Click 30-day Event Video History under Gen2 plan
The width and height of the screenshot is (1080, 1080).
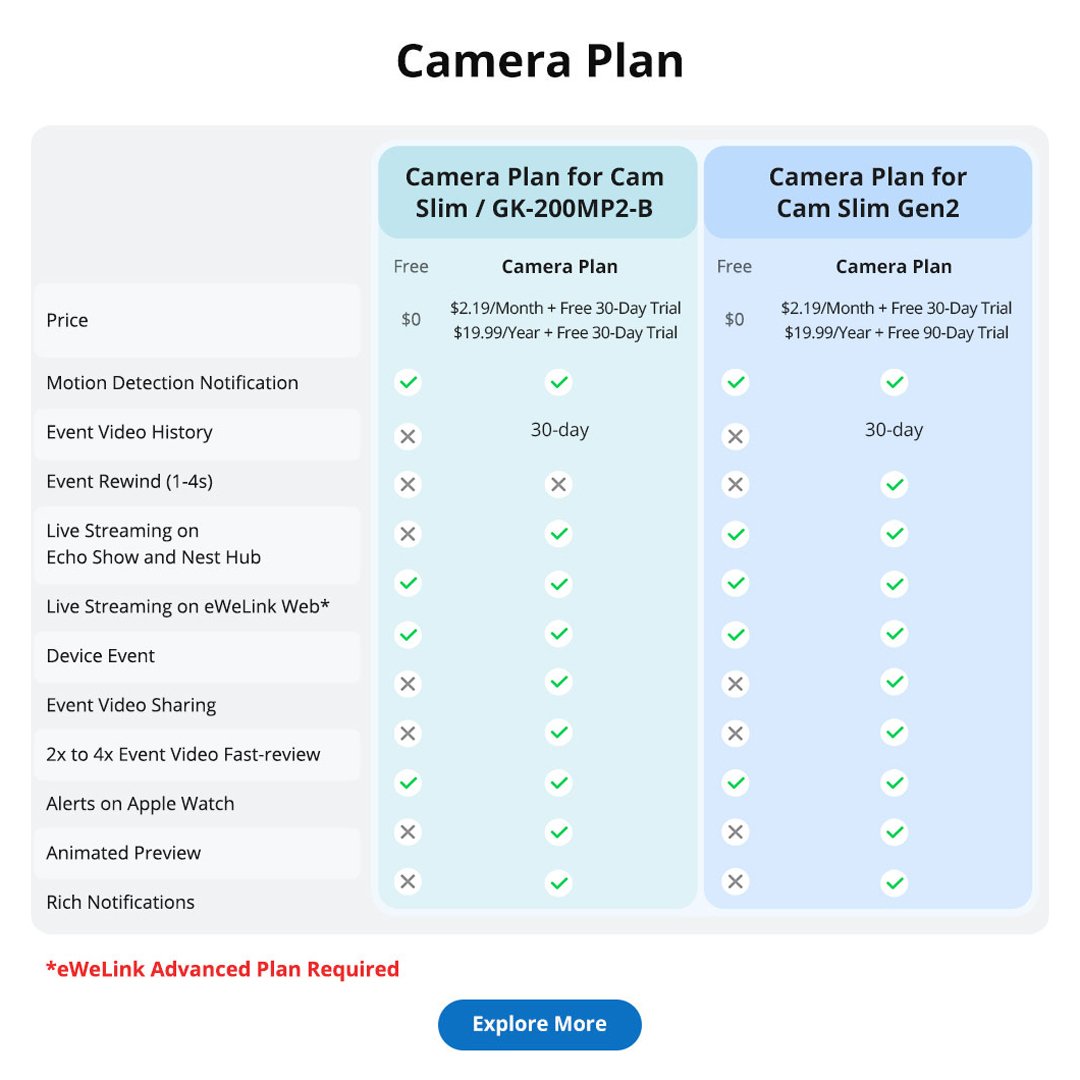pos(894,430)
